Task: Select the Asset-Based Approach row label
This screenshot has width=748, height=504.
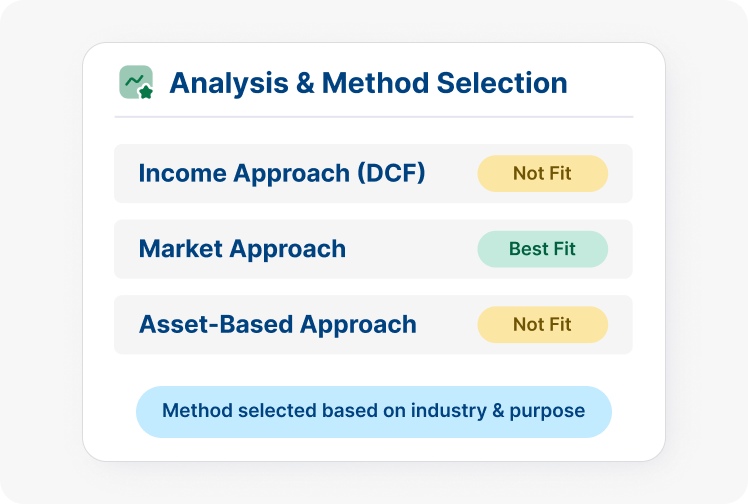Action: [x=277, y=325]
